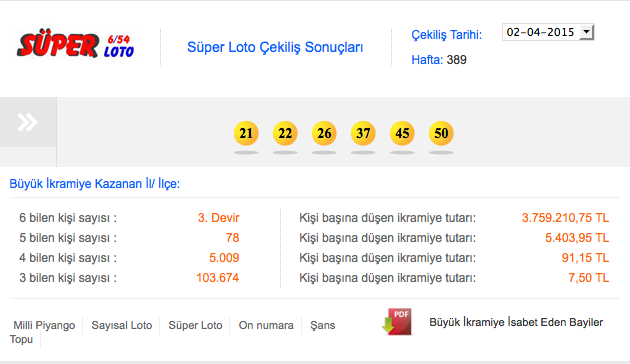The image size is (630, 364).
Task: Open the On numara tab
Action: click(x=266, y=325)
